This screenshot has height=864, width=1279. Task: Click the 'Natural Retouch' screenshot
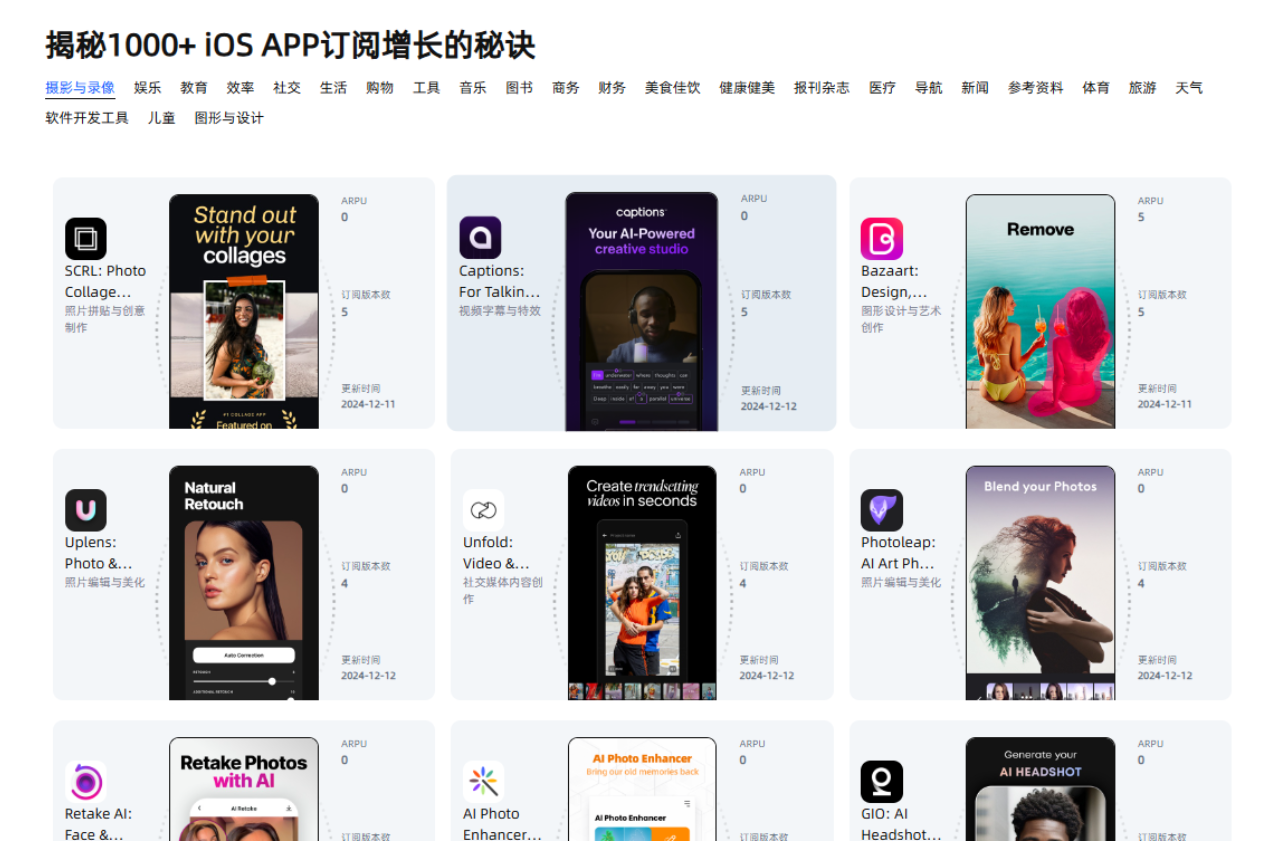(x=244, y=582)
